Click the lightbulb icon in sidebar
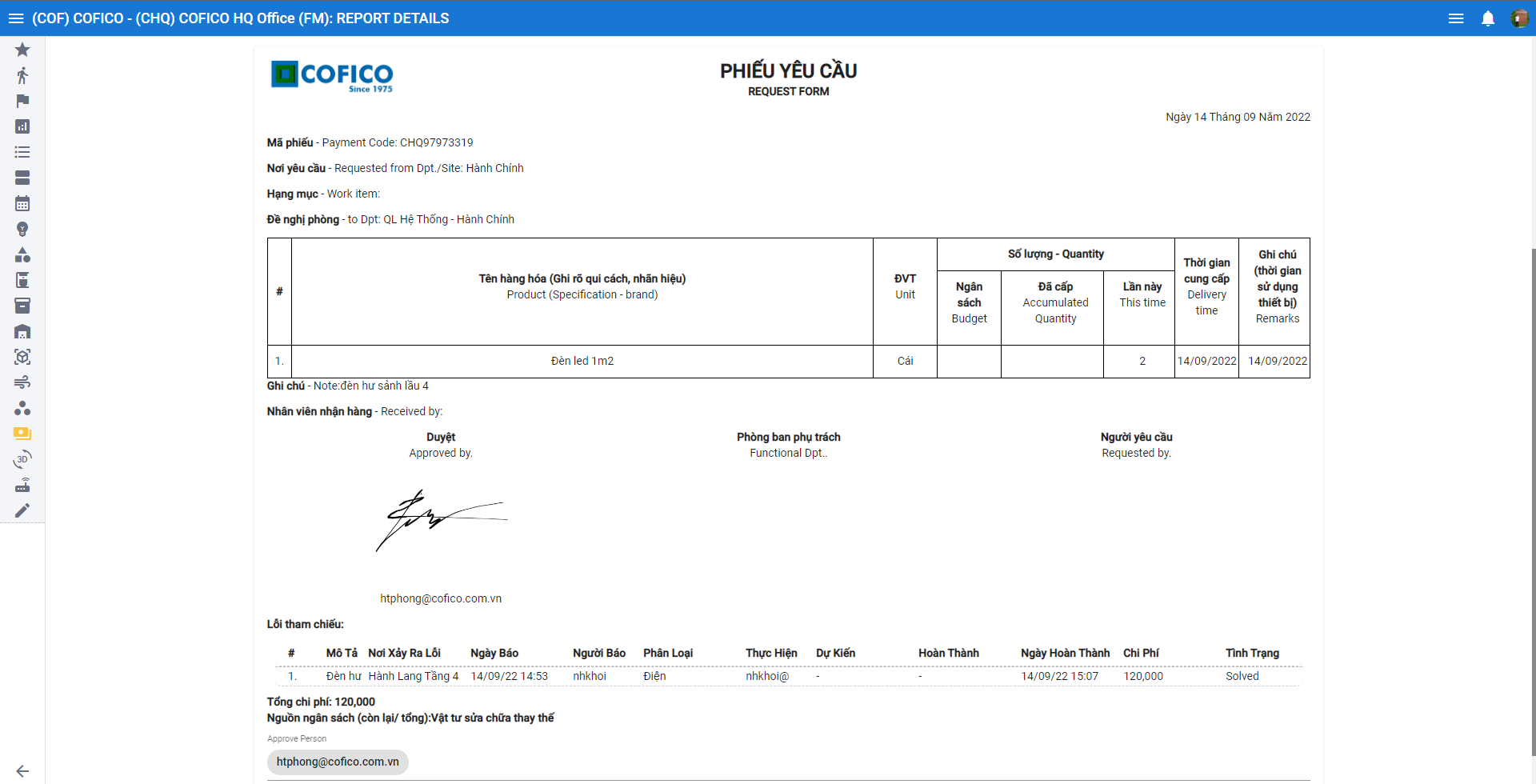Viewport: 1536px width, 784px height. pyautogui.click(x=22, y=229)
